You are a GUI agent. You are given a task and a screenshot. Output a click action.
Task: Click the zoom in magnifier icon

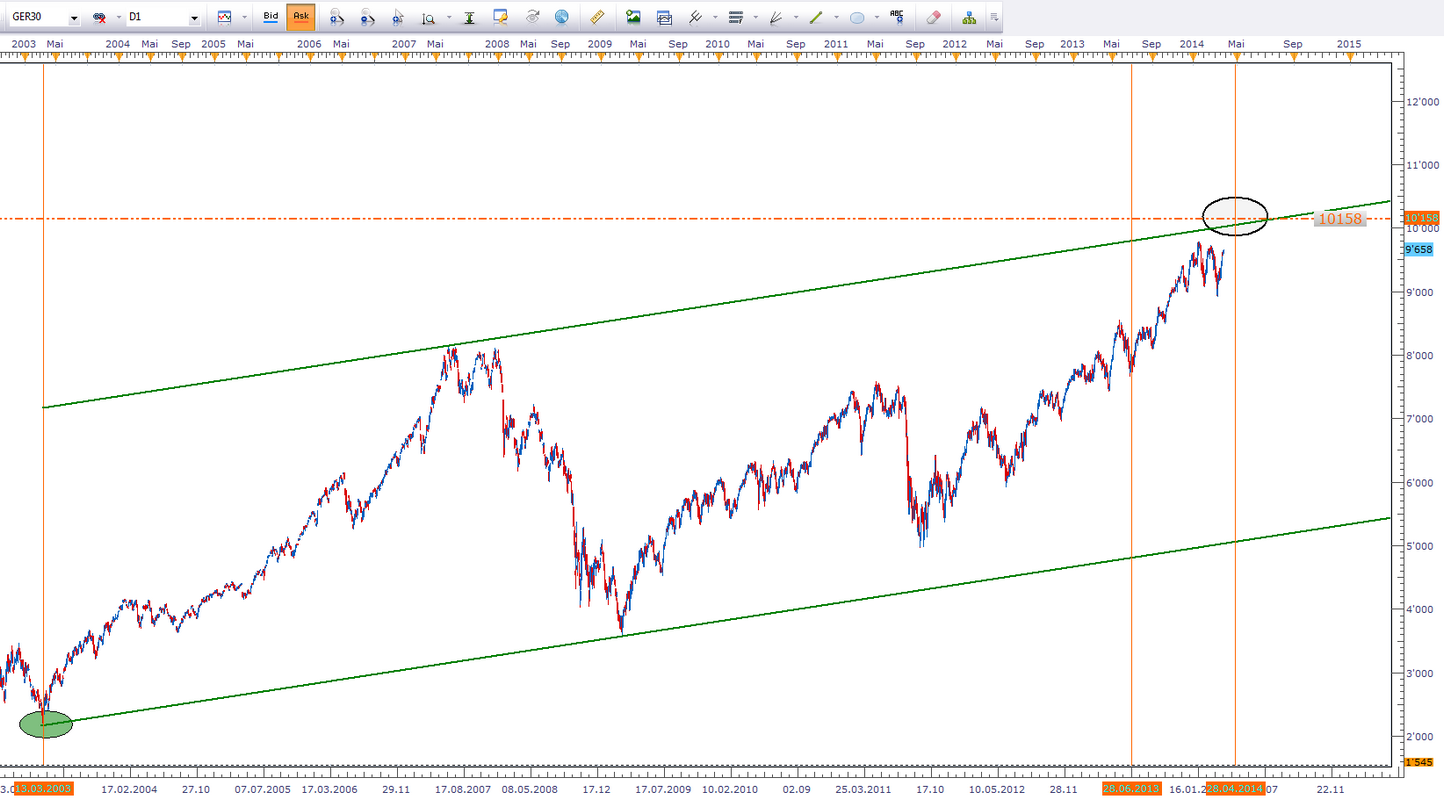click(x=337, y=17)
